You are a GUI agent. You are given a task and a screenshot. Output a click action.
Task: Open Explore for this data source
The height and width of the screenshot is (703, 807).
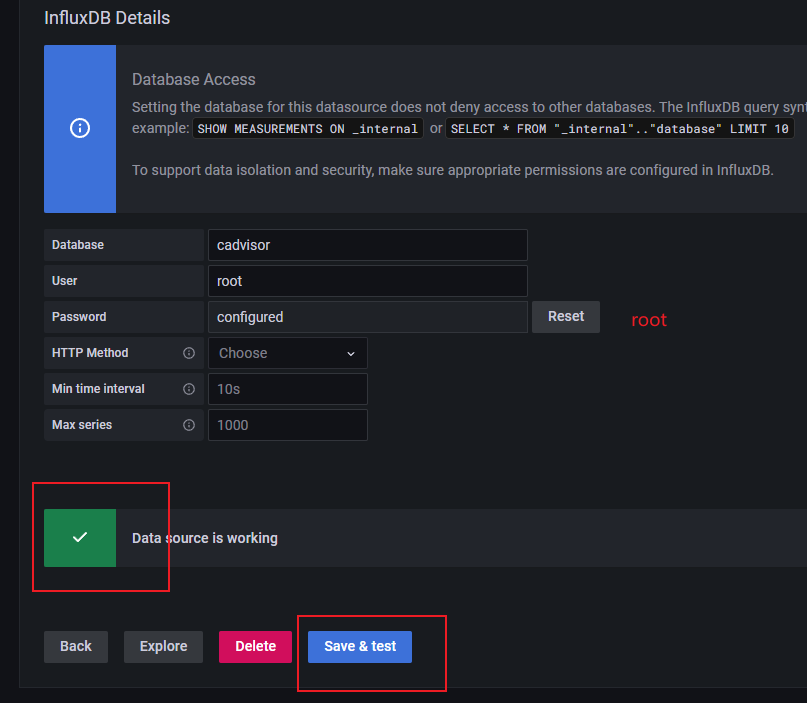coord(164,646)
